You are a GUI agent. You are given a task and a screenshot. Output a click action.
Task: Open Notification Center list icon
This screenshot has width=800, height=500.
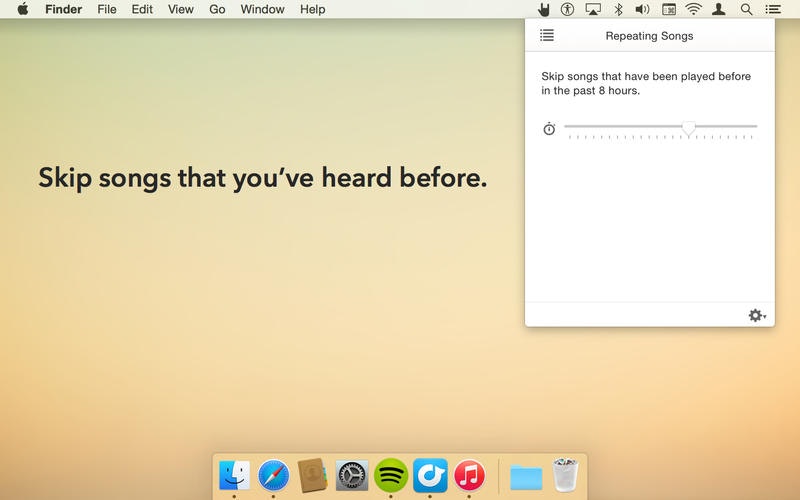(773, 9)
